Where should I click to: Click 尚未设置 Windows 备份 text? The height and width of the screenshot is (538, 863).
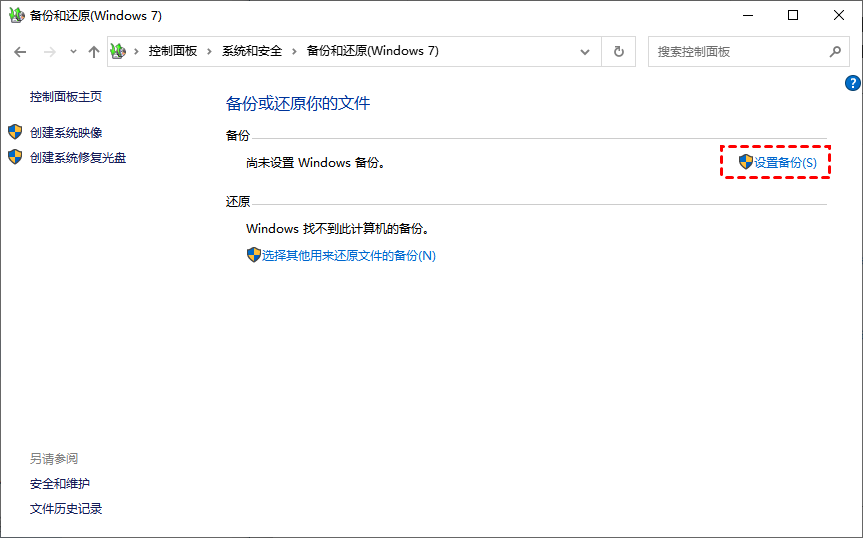315,163
